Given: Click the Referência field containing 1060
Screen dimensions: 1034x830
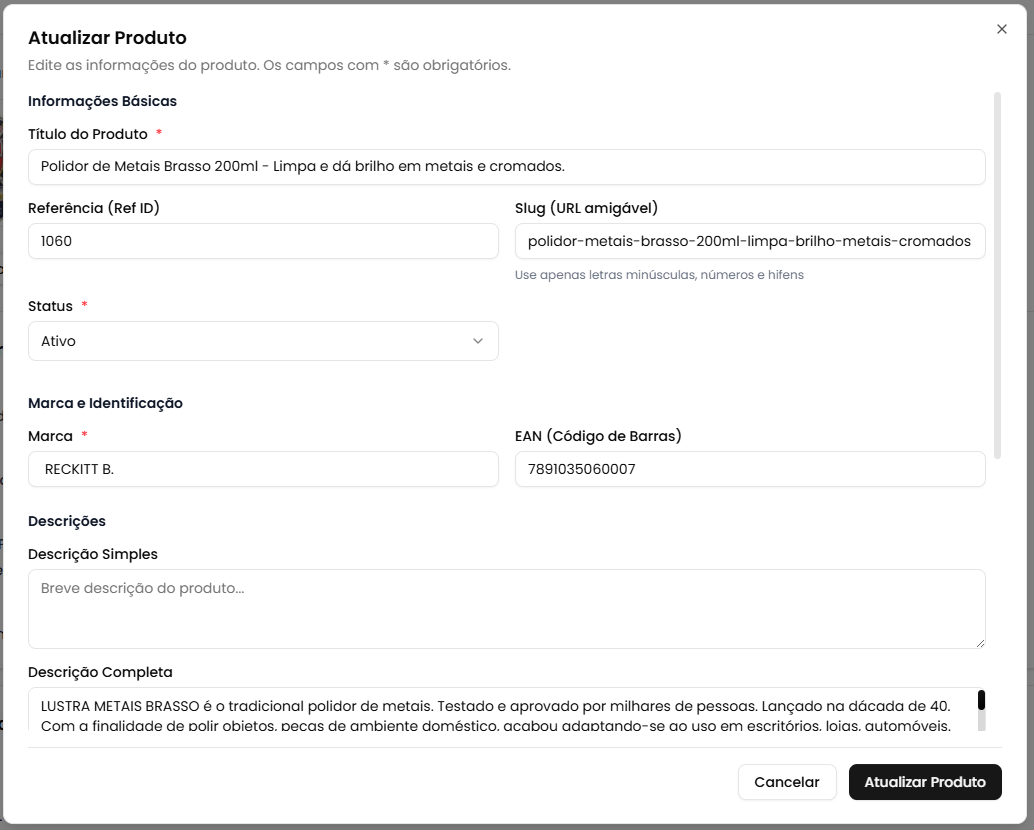Looking at the screenshot, I should pos(262,241).
